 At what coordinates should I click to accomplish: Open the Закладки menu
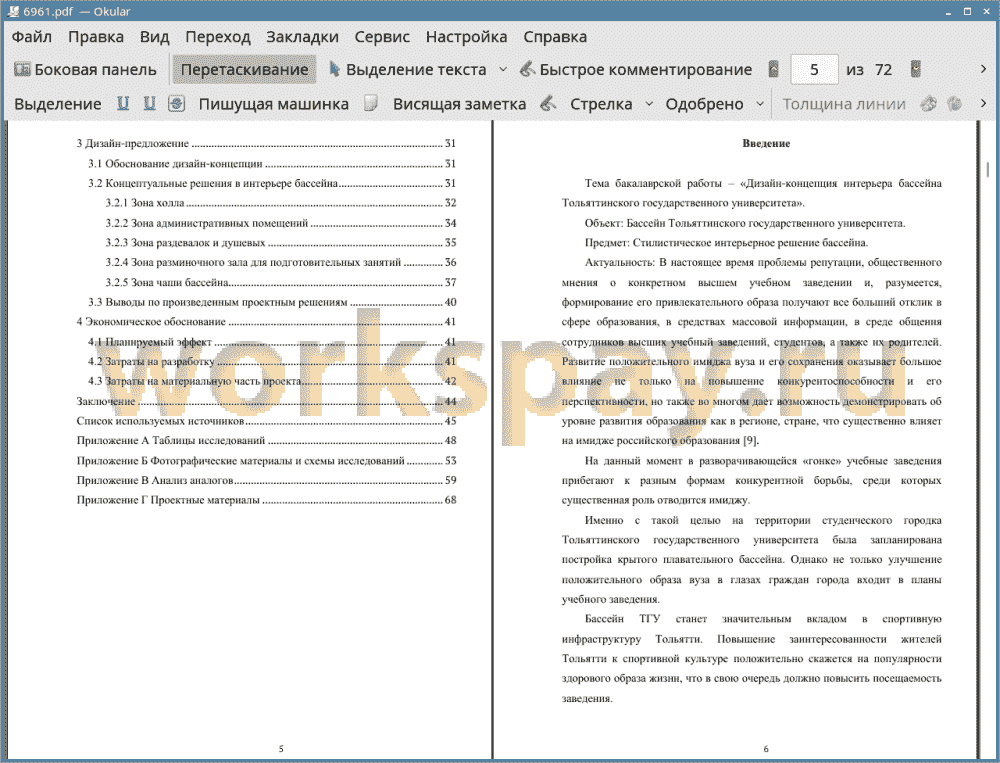[x=302, y=37]
